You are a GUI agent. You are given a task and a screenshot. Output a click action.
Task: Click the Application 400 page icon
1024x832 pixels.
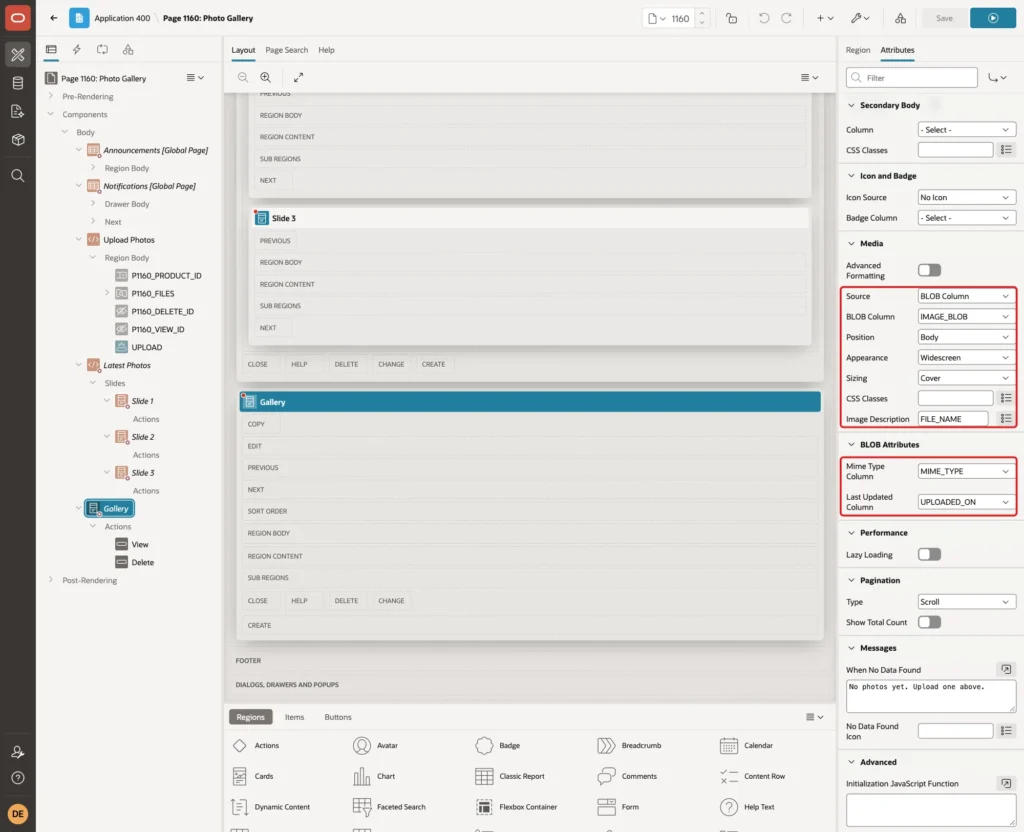[x=79, y=18]
